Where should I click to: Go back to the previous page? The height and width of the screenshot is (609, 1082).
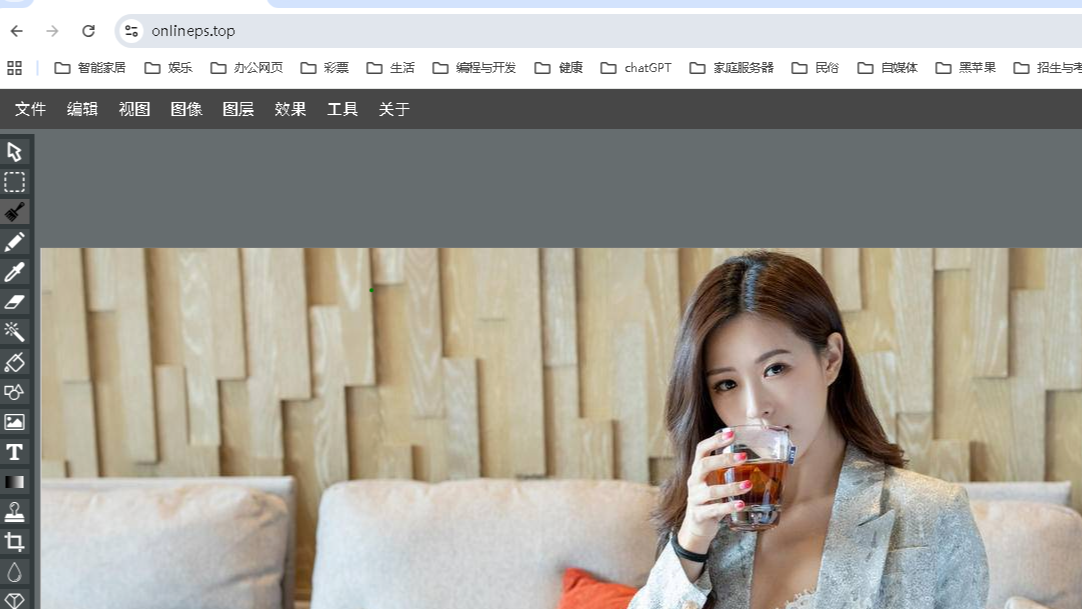click(16, 30)
